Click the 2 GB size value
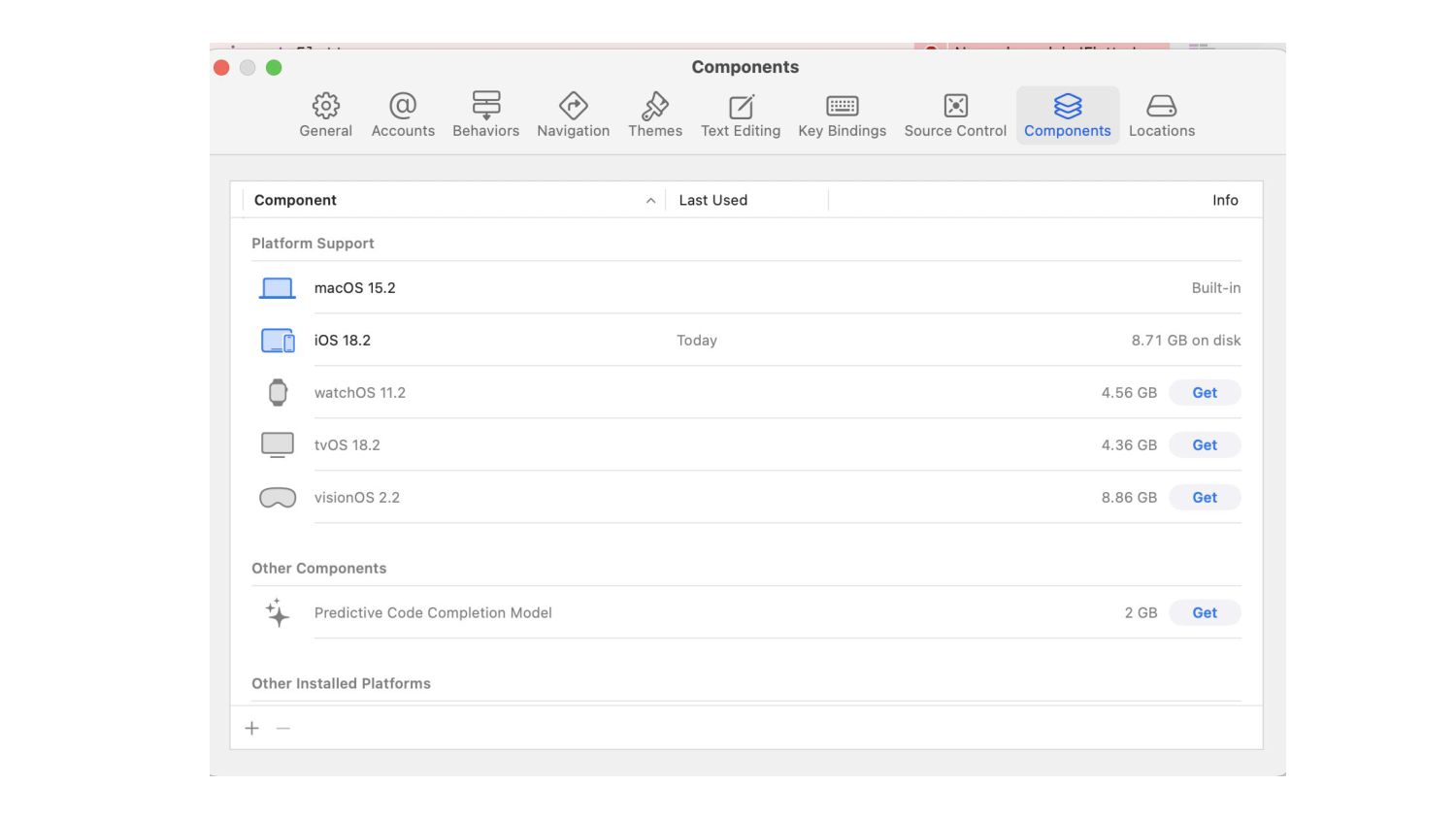 point(1142,613)
